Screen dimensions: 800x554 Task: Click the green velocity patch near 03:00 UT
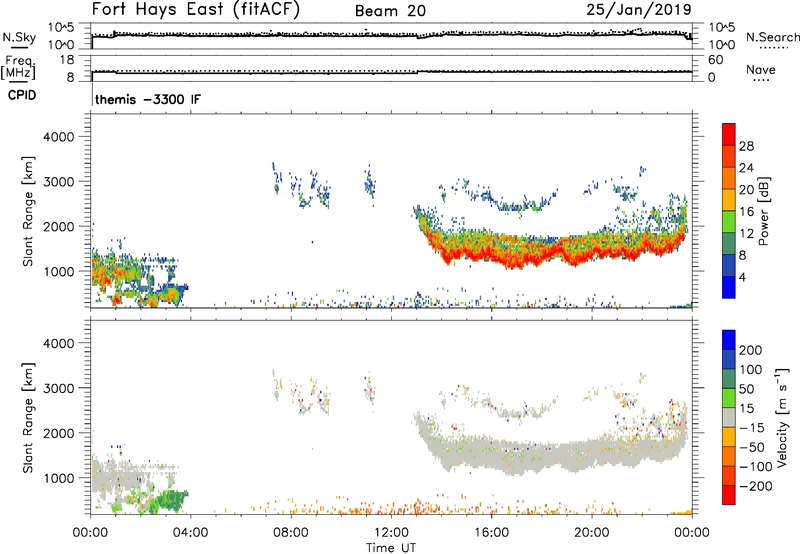pos(171,500)
